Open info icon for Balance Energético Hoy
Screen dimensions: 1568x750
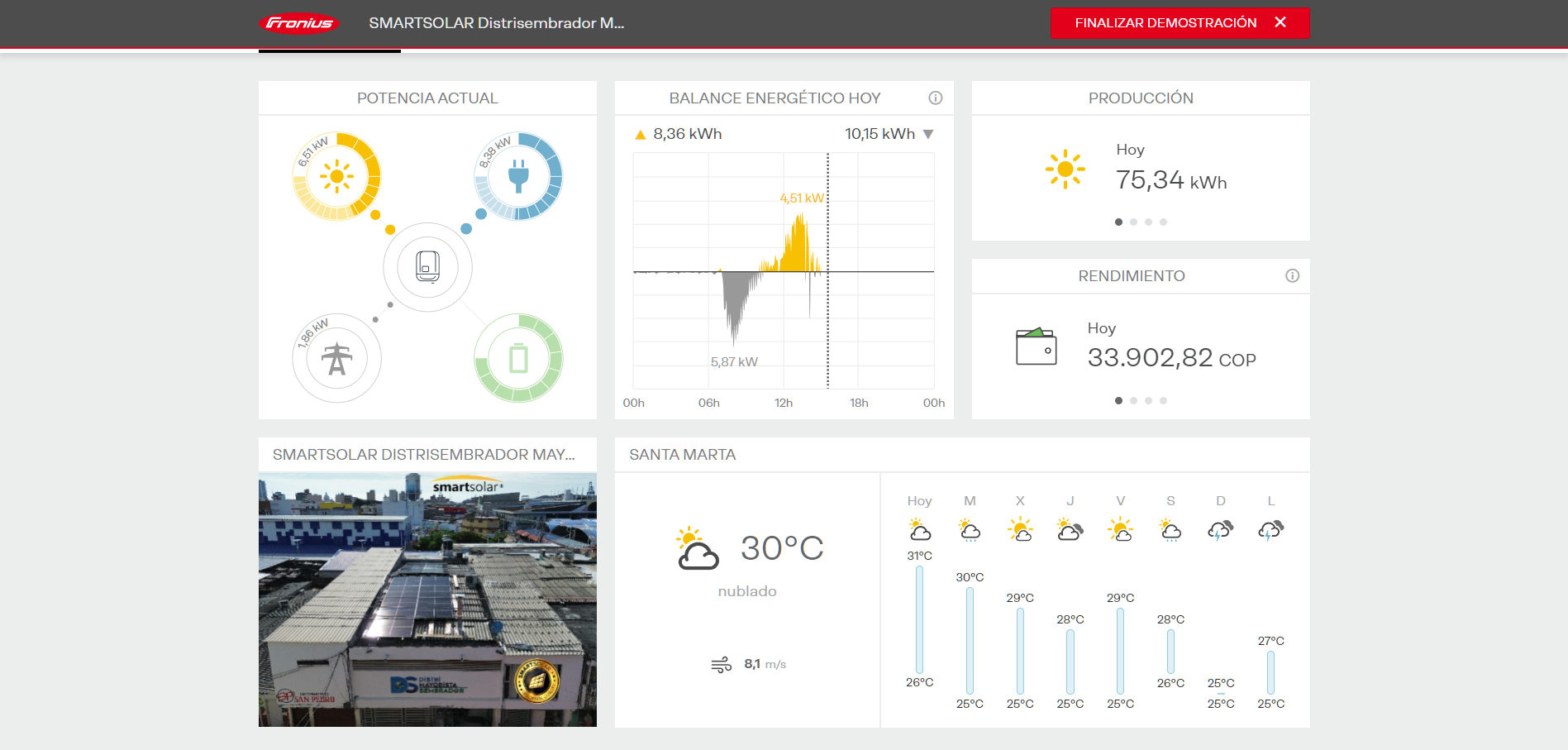point(935,98)
